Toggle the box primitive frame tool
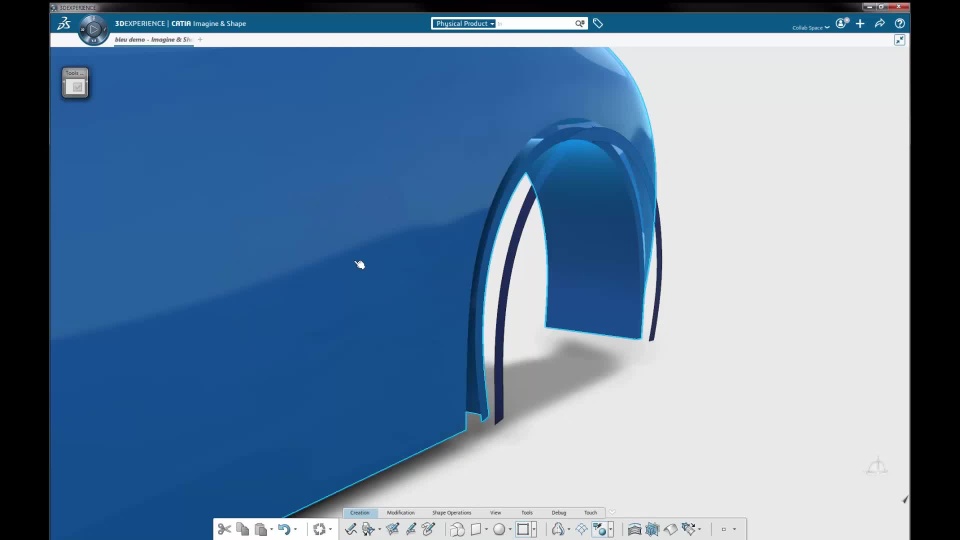The height and width of the screenshot is (540, 960). pos(523,529)
